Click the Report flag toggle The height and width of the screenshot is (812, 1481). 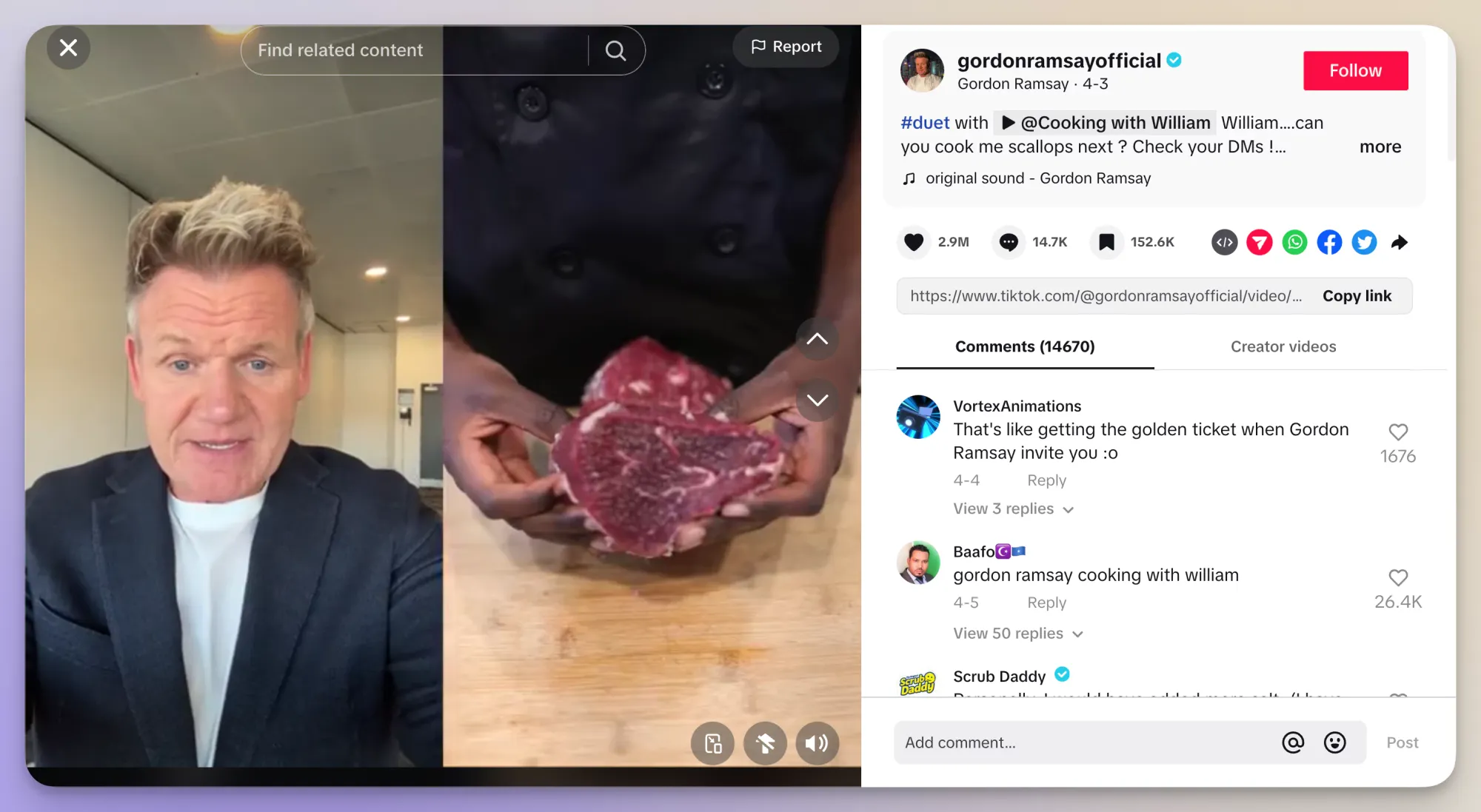coord(785,46)
